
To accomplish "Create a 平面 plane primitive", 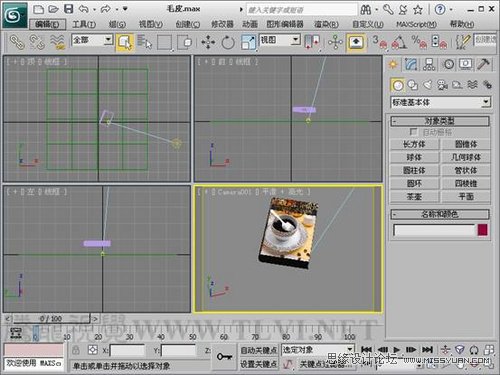I will pos(466,197).
